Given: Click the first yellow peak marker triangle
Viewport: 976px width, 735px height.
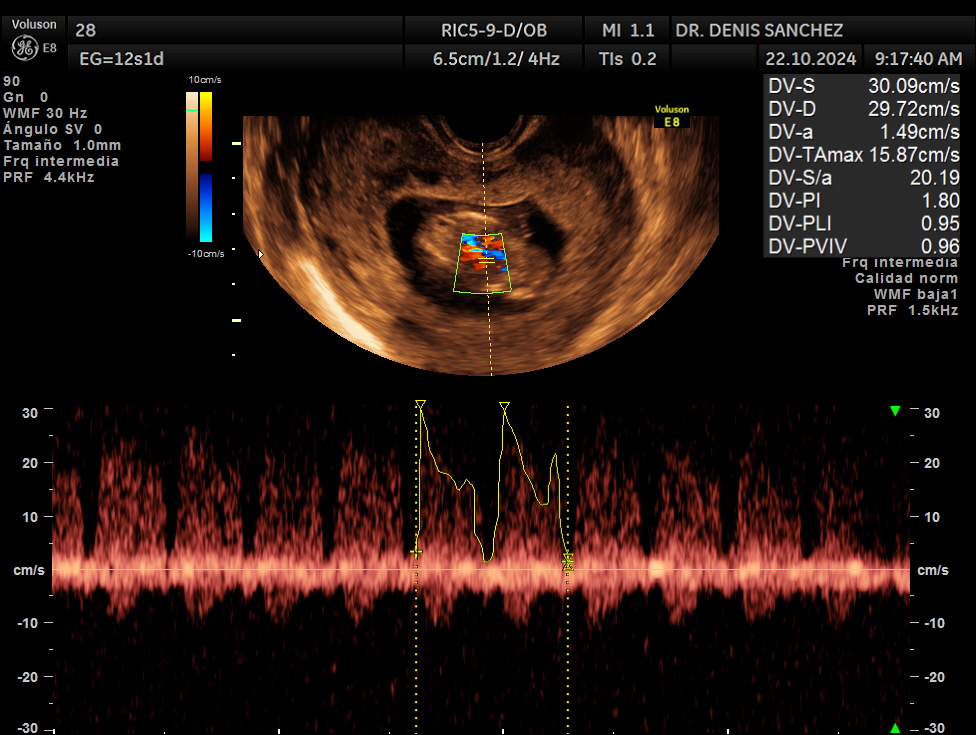Looking at the screenshot, I should pos(420,405).
